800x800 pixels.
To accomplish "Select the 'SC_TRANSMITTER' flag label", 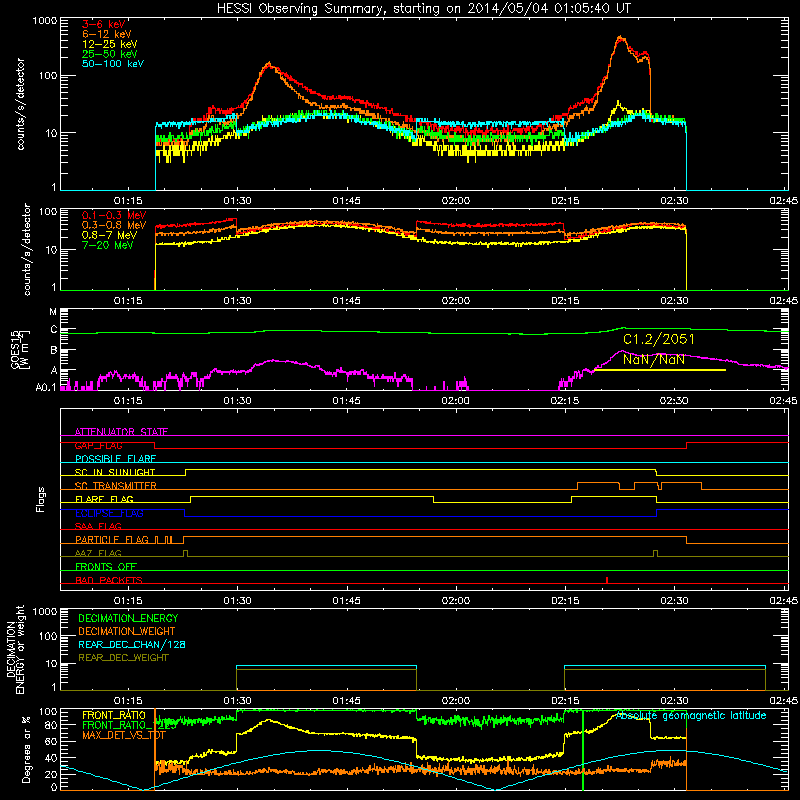I will (x=116, y=486).
